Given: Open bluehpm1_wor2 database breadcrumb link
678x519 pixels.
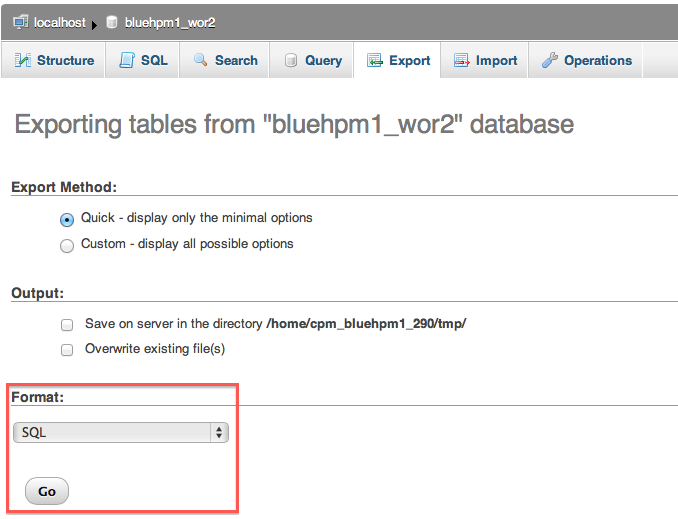Looking at the screenshot, I should click(x=170, y=22).
